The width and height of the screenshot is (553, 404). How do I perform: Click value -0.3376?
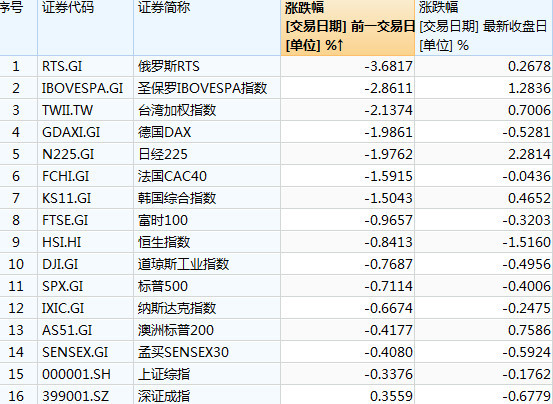tap(388, 374)
